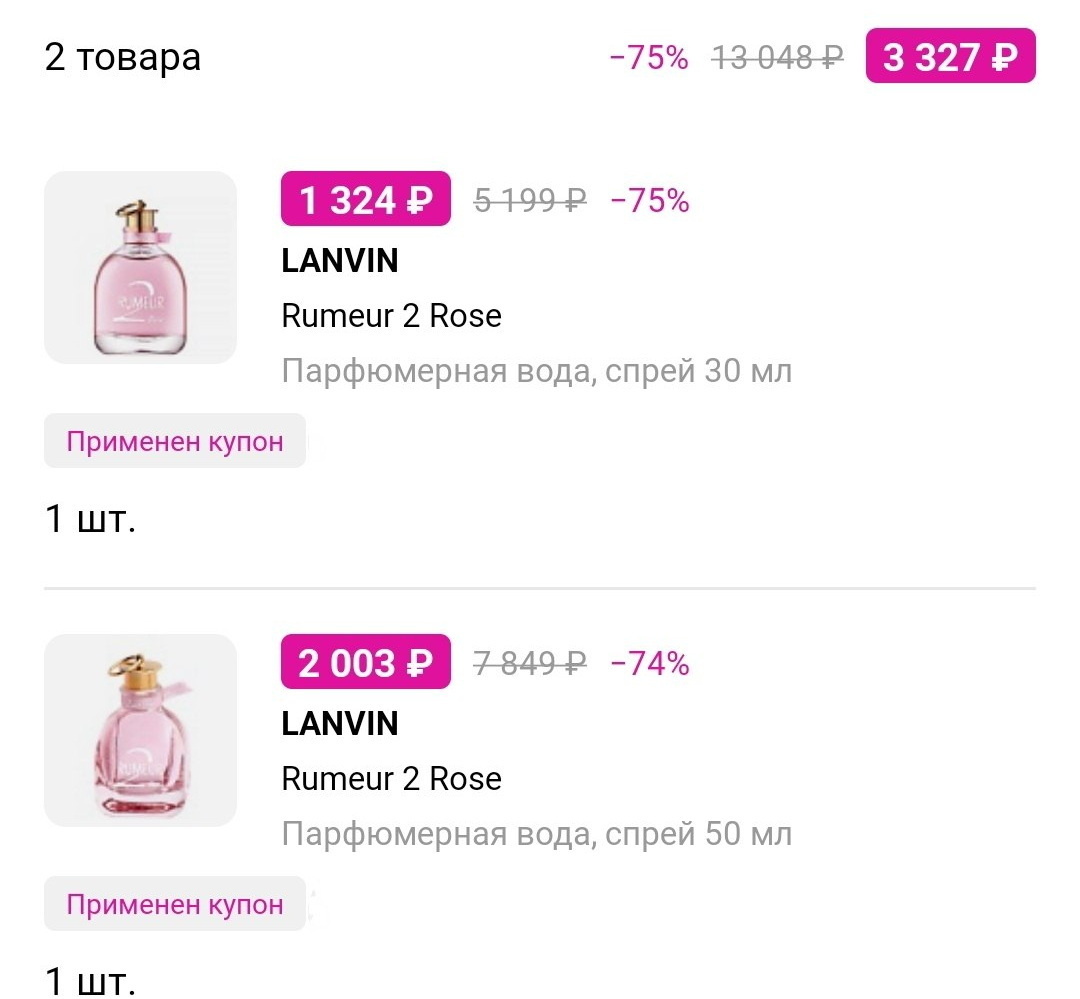Click the –75% total discount label

[x=650, y=57]
